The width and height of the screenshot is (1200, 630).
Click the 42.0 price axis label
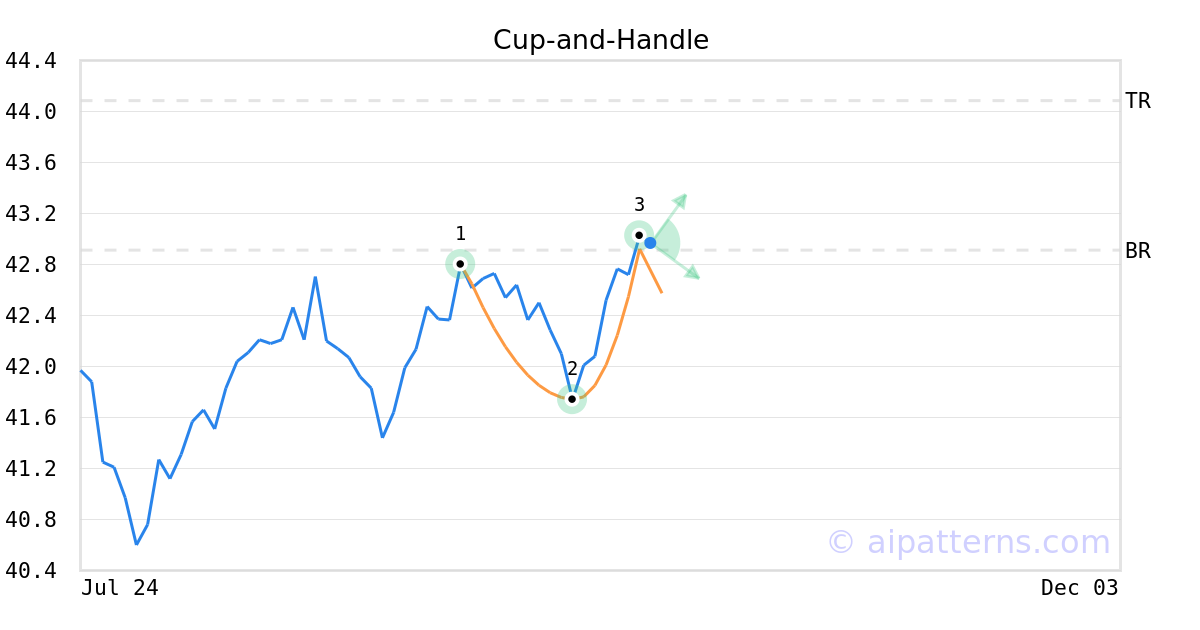[x=30, y=367]
